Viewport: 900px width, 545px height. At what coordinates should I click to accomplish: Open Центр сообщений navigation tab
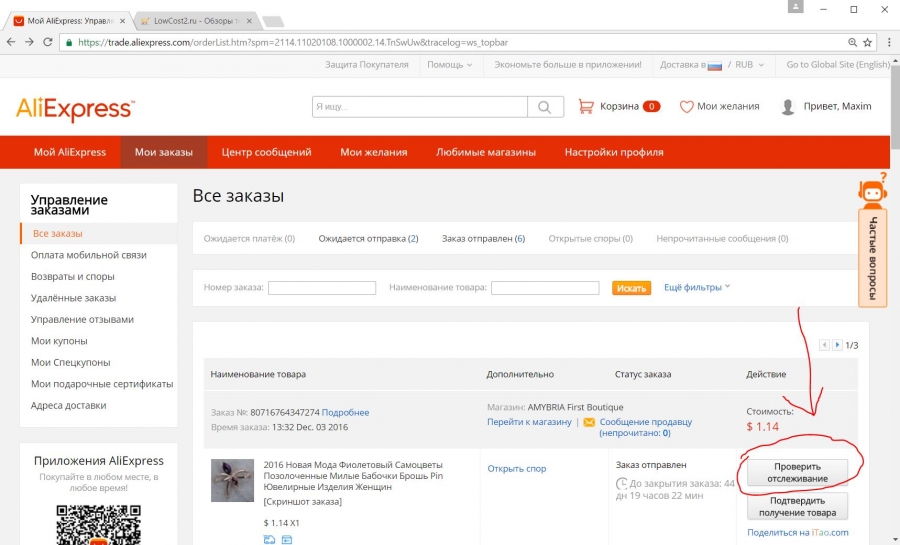(x=266, y=152)
